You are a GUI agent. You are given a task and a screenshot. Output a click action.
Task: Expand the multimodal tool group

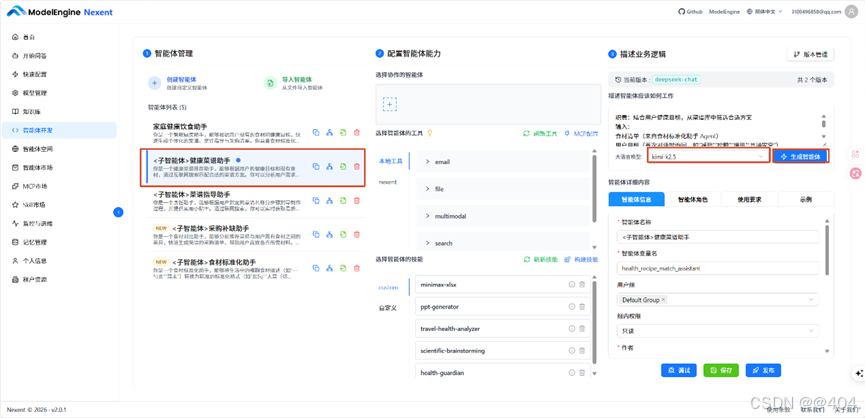(503, 216)
